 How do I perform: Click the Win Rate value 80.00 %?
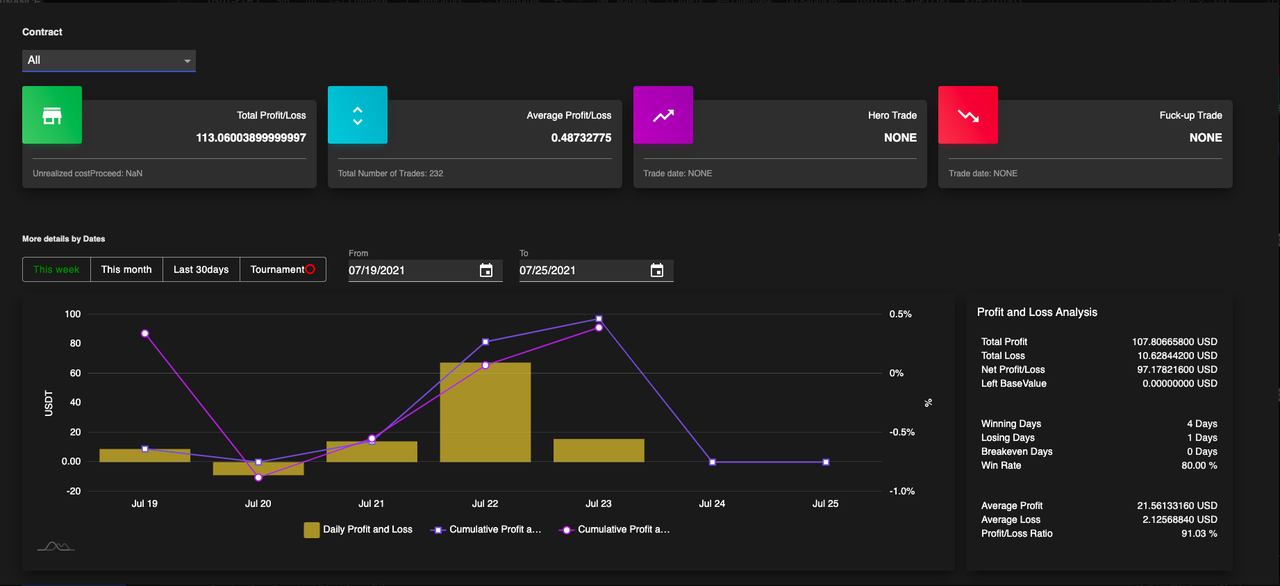(1199, 466)
